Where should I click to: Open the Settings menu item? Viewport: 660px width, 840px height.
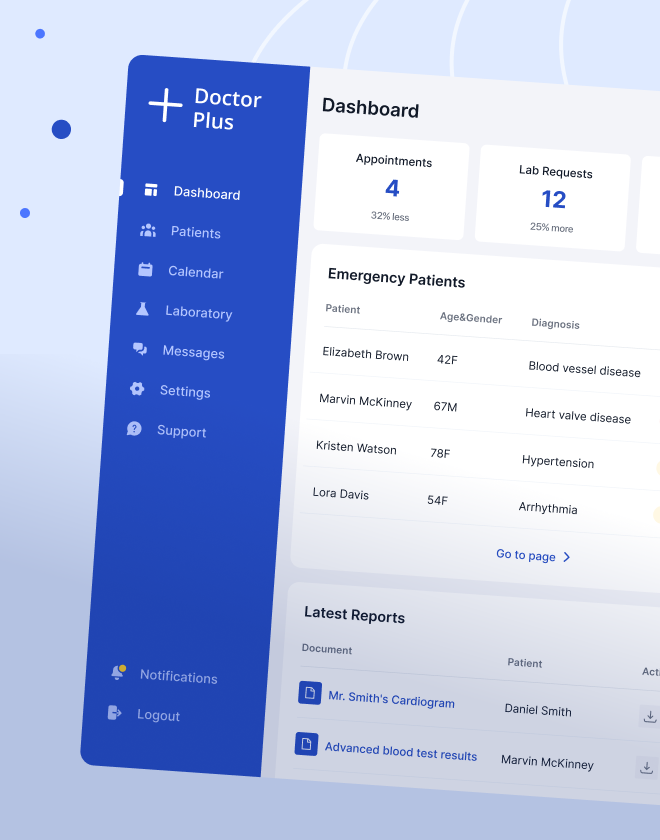(x=185, y=391)
